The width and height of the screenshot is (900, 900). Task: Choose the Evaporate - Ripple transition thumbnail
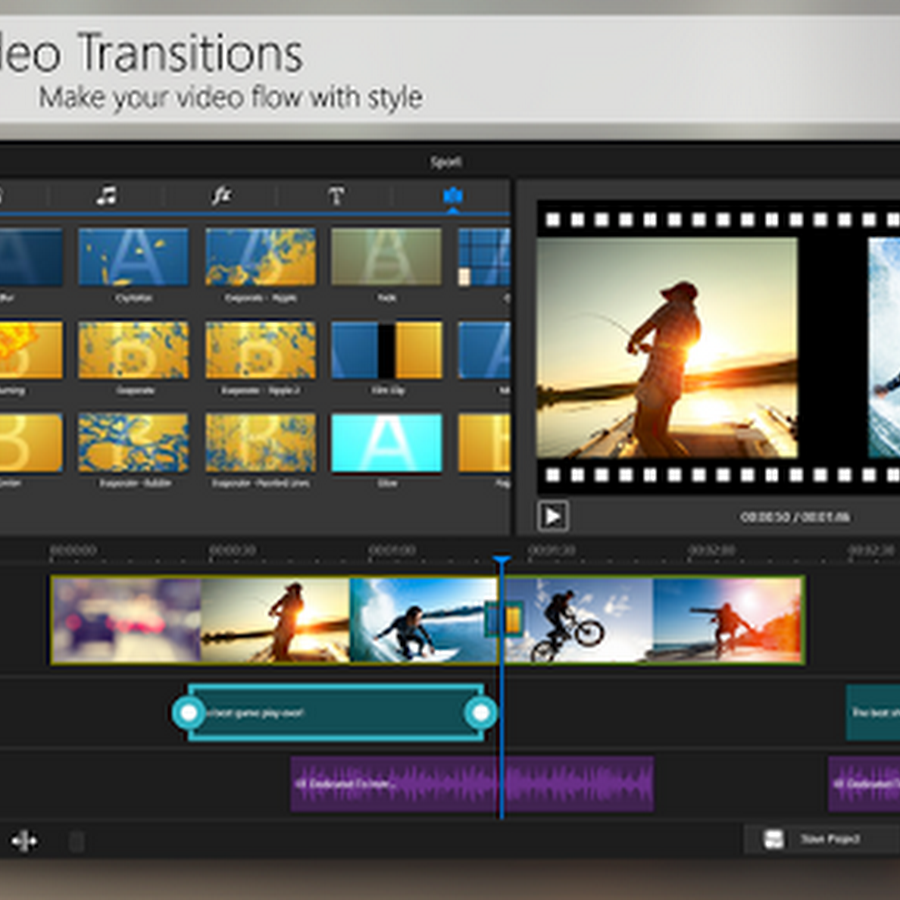coord(260,257)
